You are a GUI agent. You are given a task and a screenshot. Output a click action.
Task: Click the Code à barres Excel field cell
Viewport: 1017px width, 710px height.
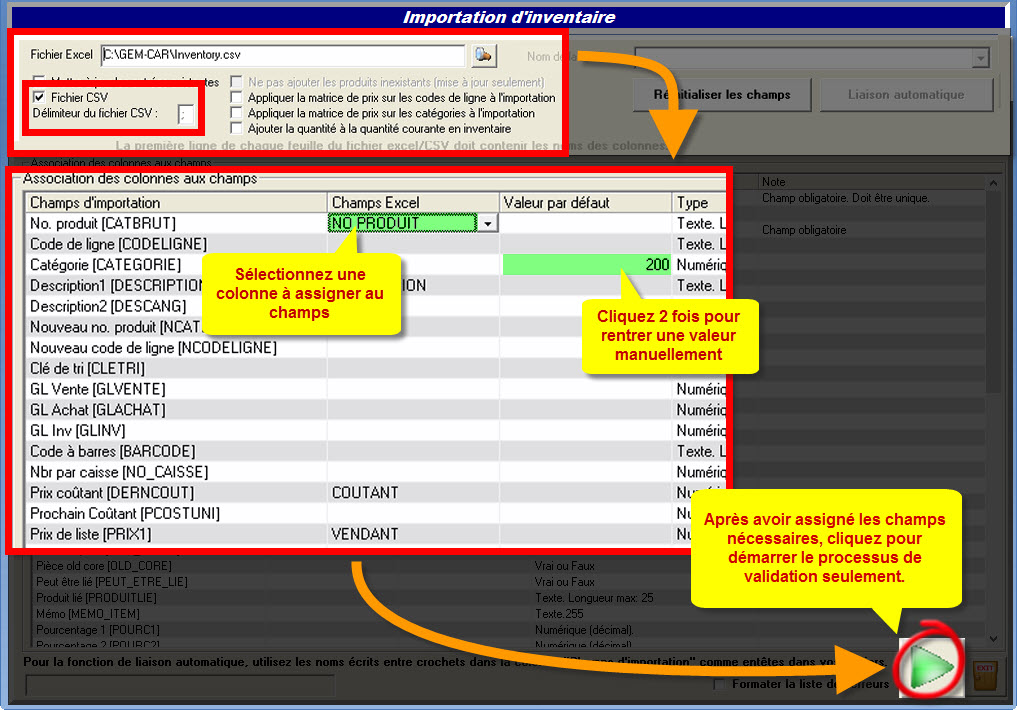pos(413,452)
